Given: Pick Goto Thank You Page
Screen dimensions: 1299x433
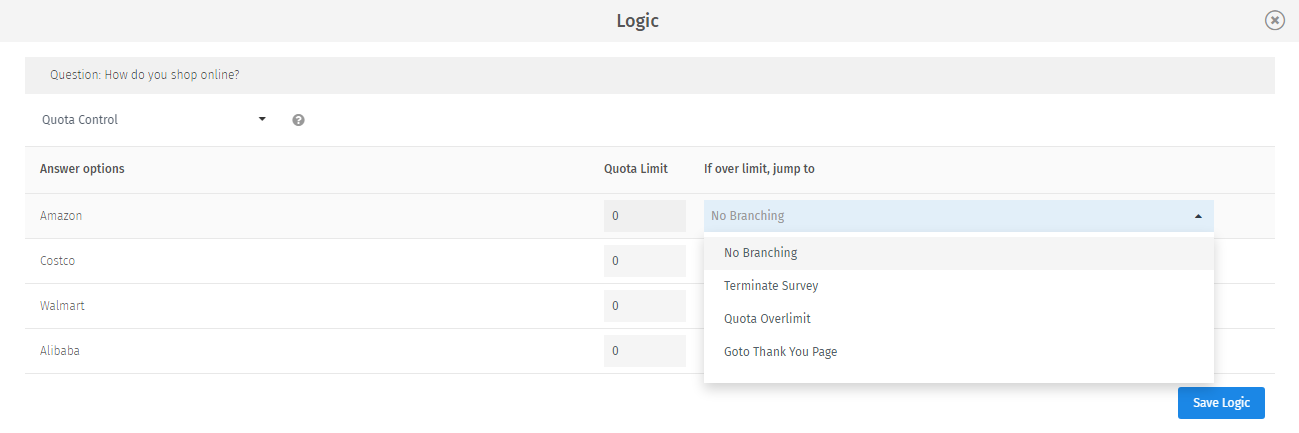Looking at the screenshot, I should pos(780,352).
